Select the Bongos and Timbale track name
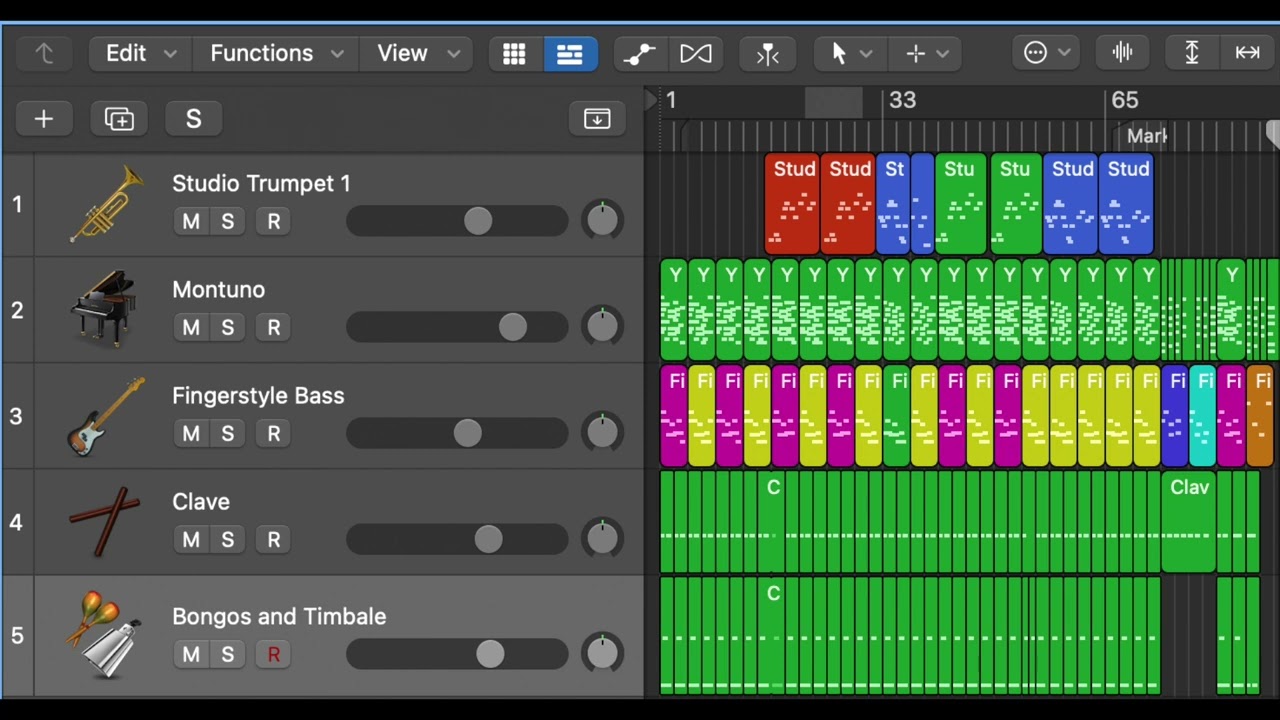The width and height of the screenshot is (1280, 720). coord(279,617)
